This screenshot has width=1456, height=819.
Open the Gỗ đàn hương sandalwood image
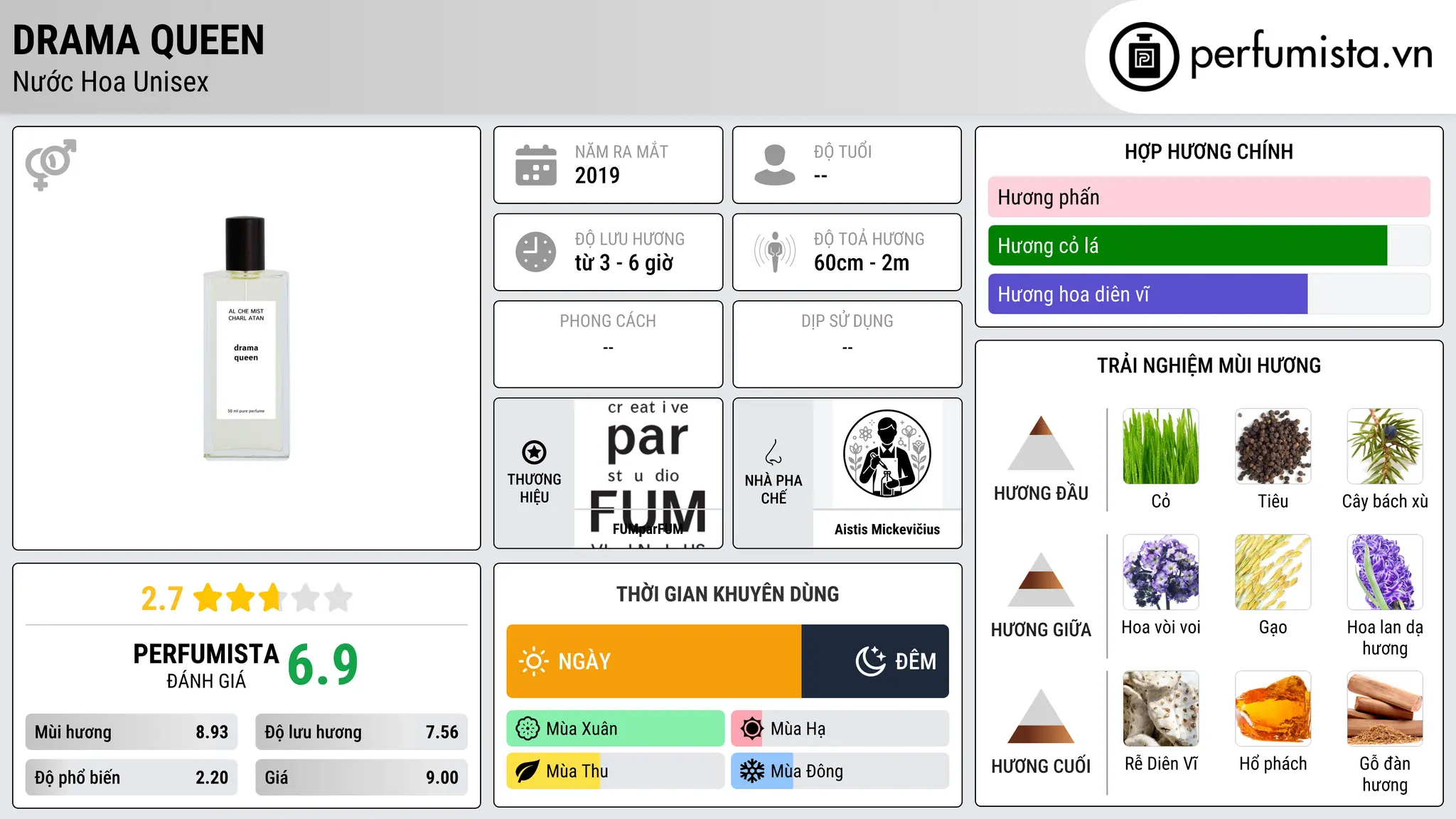pos(1385,709)
